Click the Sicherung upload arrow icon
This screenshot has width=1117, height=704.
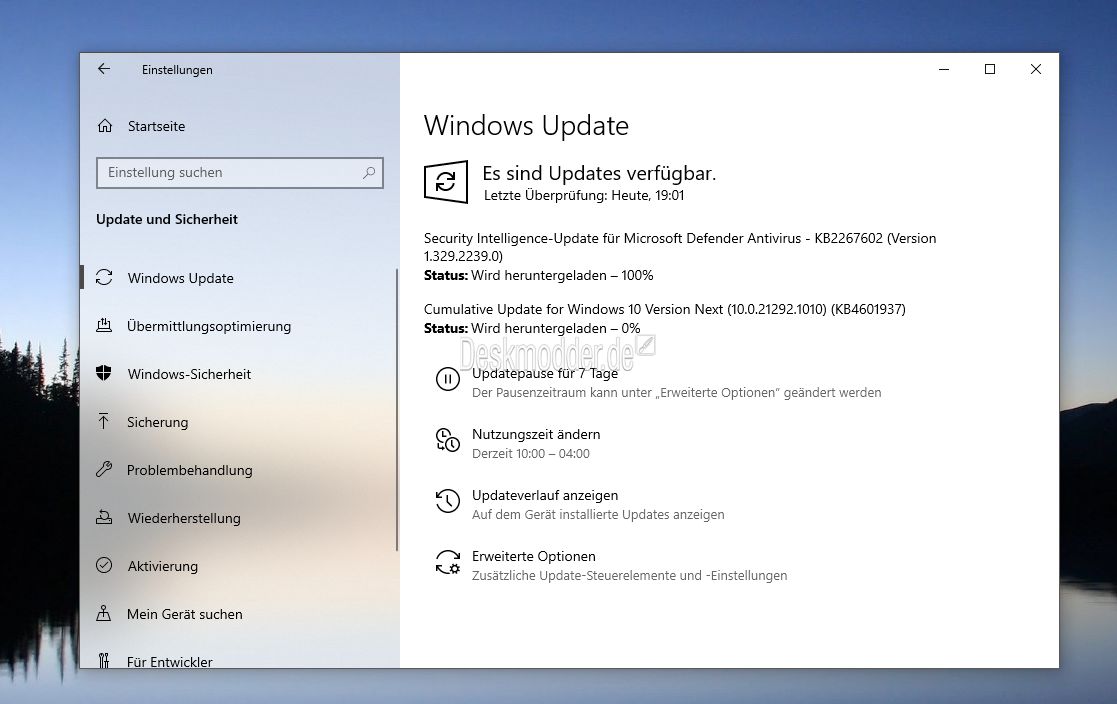[x=104, y=421]
